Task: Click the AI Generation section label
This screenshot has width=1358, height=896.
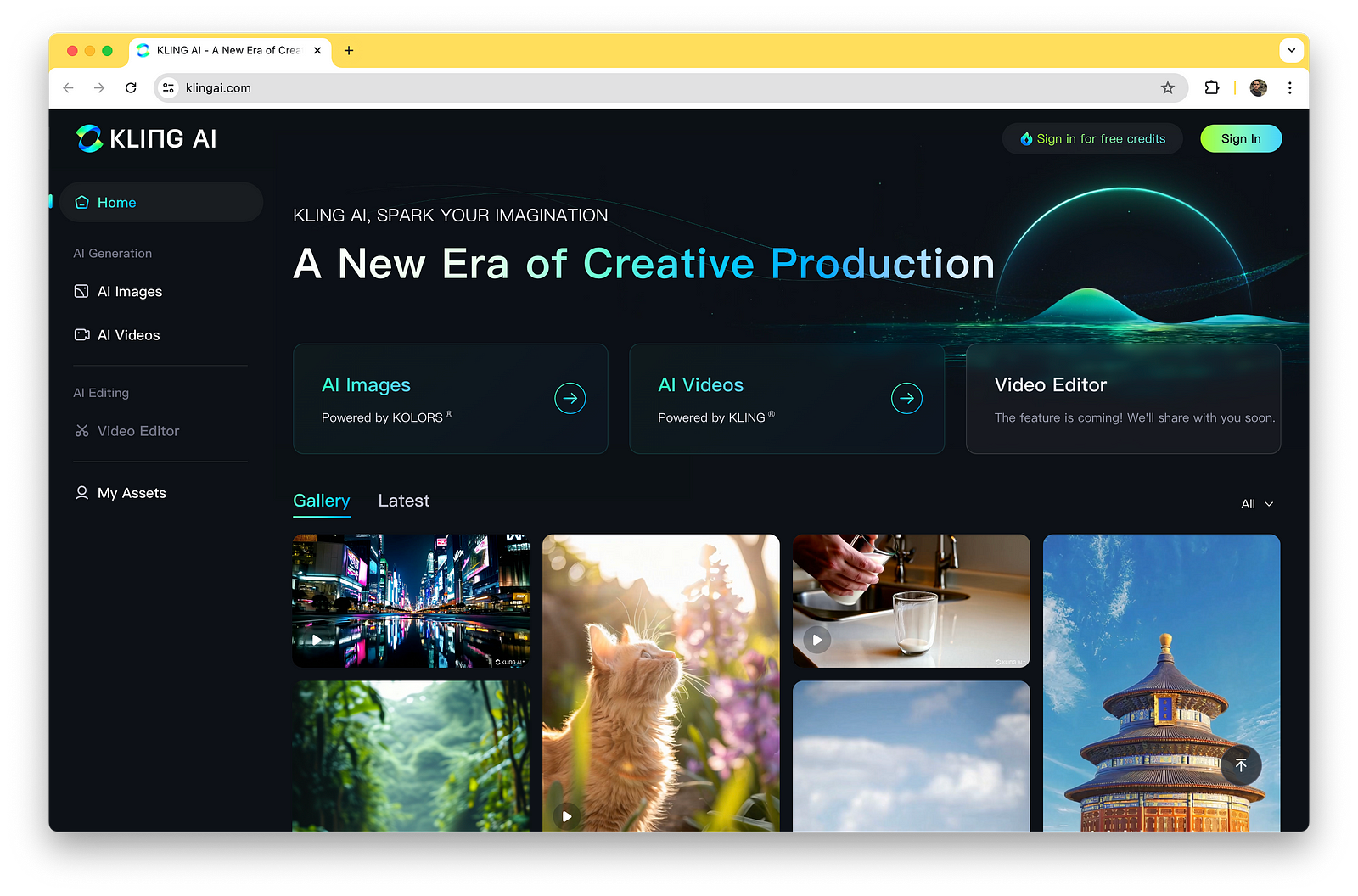Action: 112,253
